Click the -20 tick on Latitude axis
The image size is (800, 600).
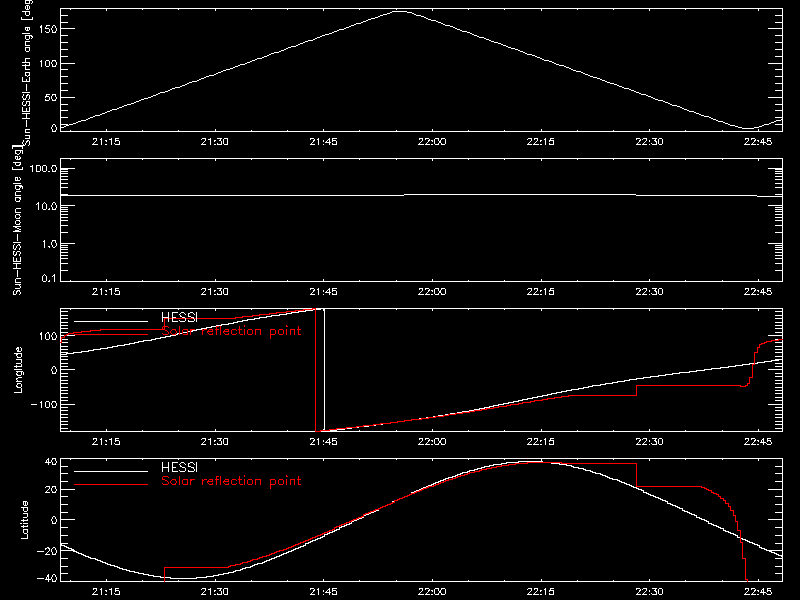click(x=47, y=551)
